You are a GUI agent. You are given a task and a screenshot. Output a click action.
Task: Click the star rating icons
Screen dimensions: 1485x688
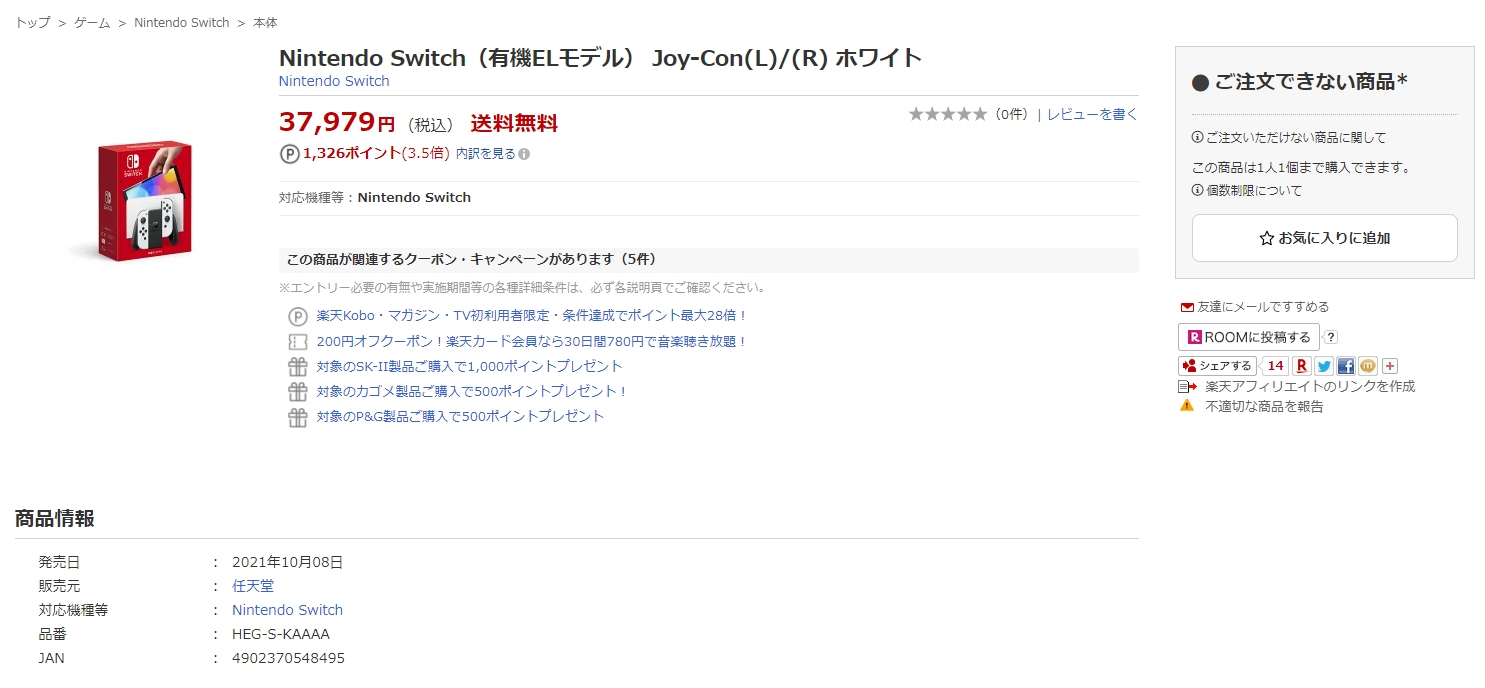click(947, 114)
